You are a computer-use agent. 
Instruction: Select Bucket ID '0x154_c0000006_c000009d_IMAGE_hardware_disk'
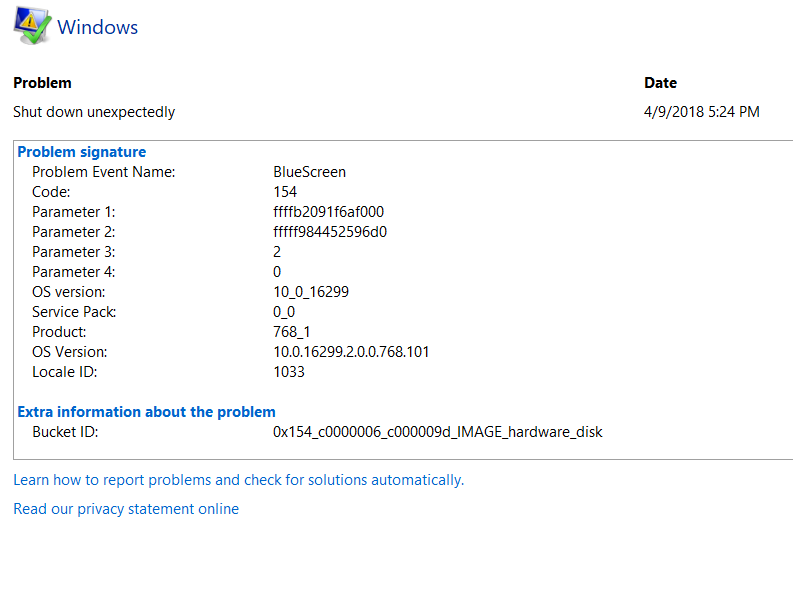438,432
